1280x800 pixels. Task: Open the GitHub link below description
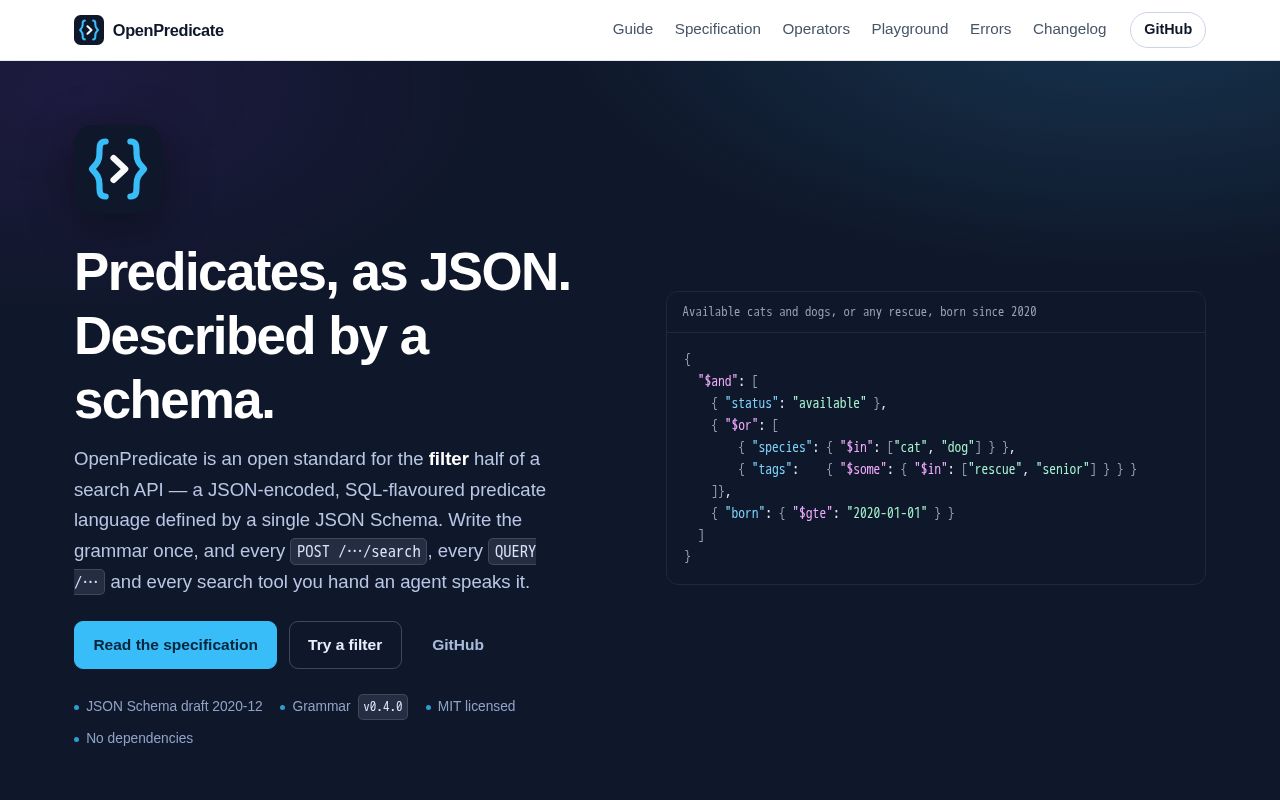(458, 645)
